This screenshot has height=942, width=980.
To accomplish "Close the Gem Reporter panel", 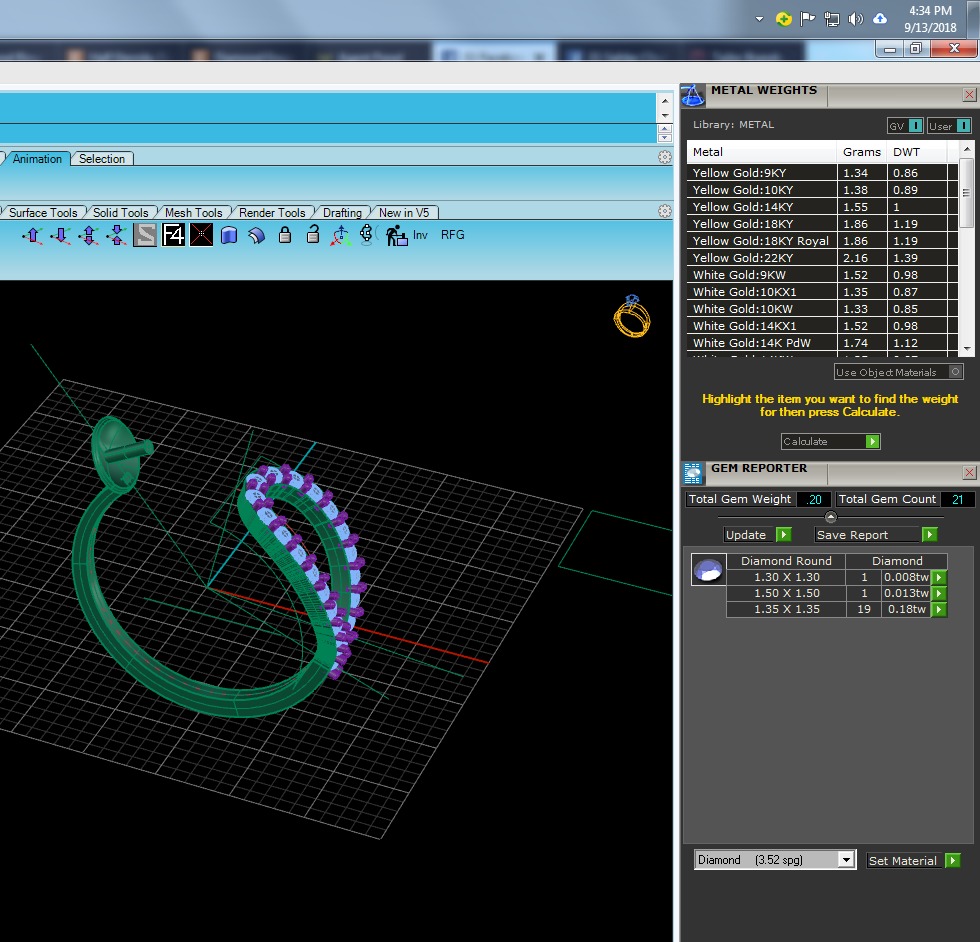I will (969, 473).
